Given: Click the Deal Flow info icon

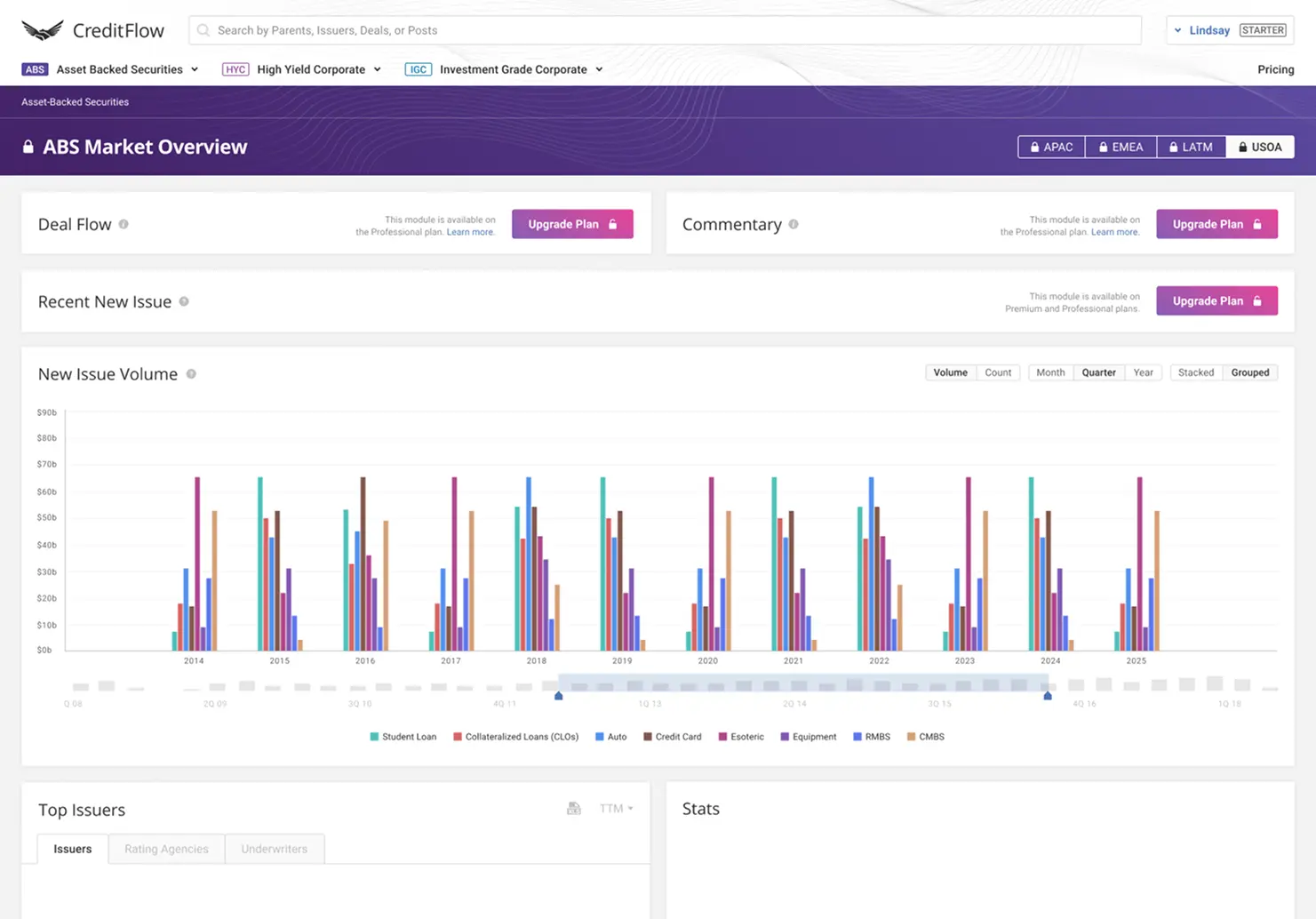Looking at the screenshot, I should tap(124, 224).
